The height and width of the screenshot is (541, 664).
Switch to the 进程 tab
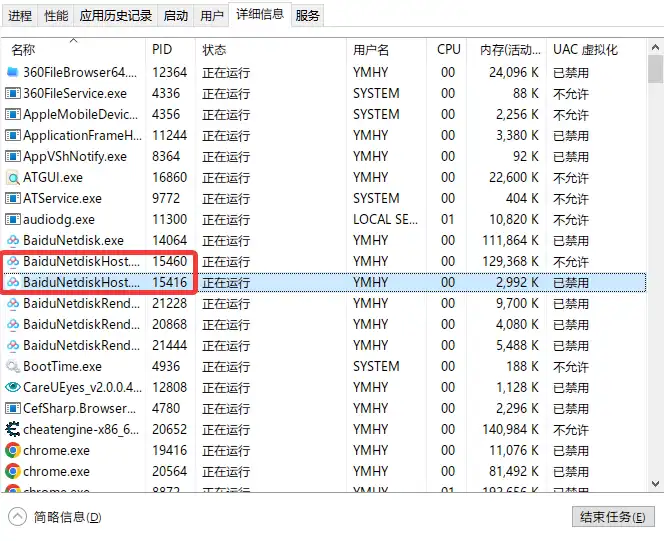[19, 16]
